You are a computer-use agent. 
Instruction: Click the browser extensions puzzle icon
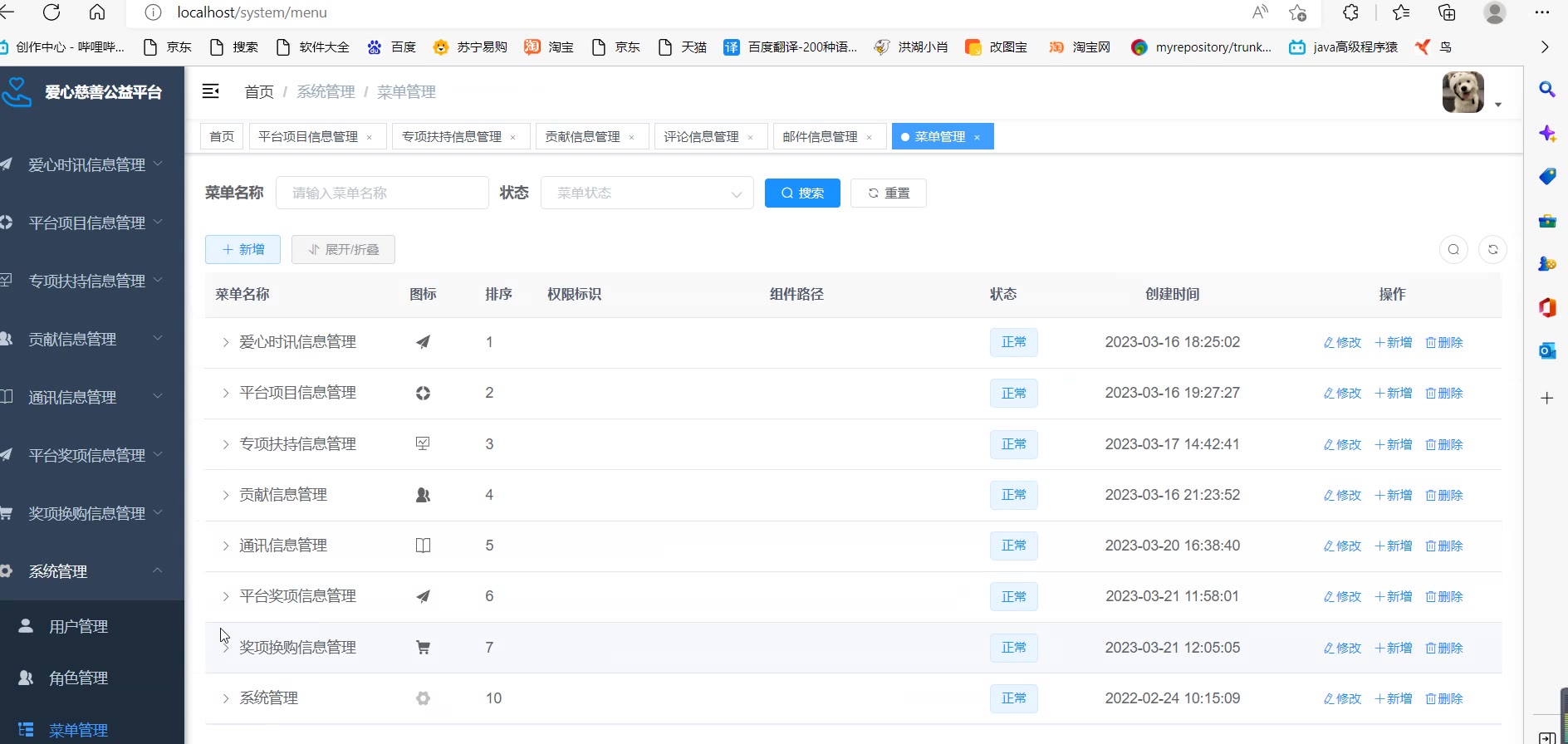pyautogui.click(x=1351, y=12)
